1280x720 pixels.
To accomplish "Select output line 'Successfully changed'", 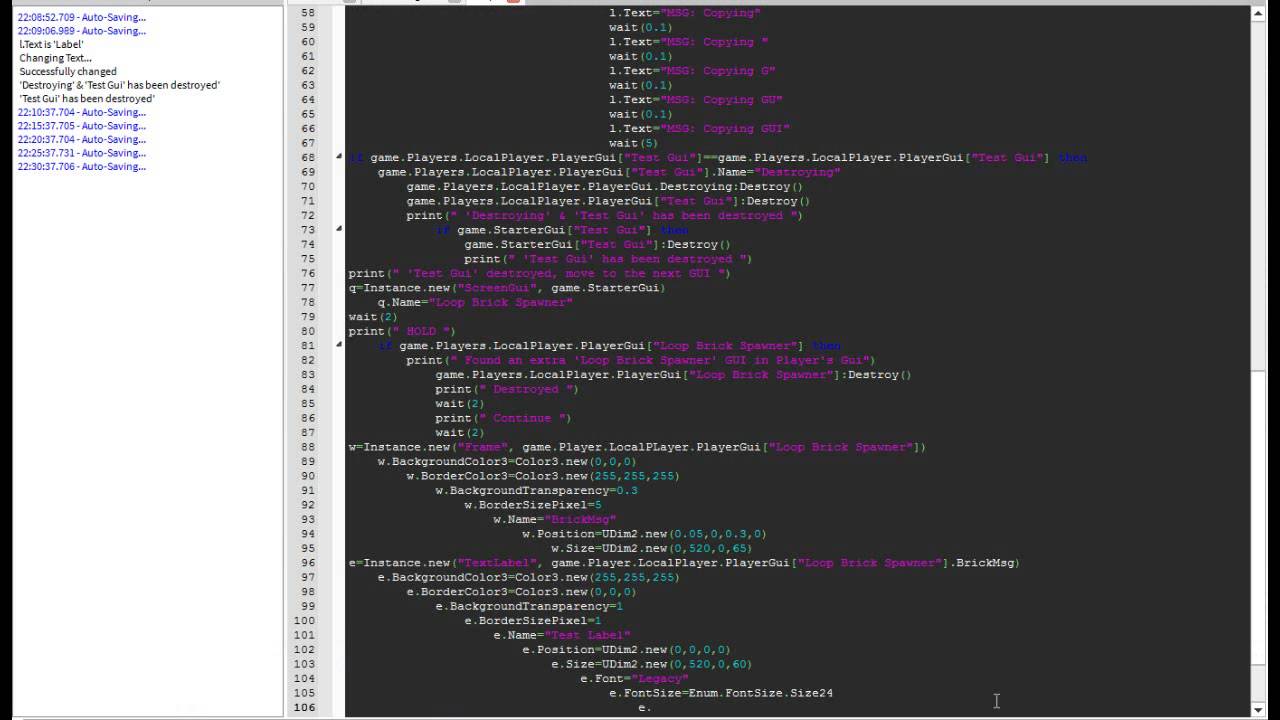I will coord(68,71).
